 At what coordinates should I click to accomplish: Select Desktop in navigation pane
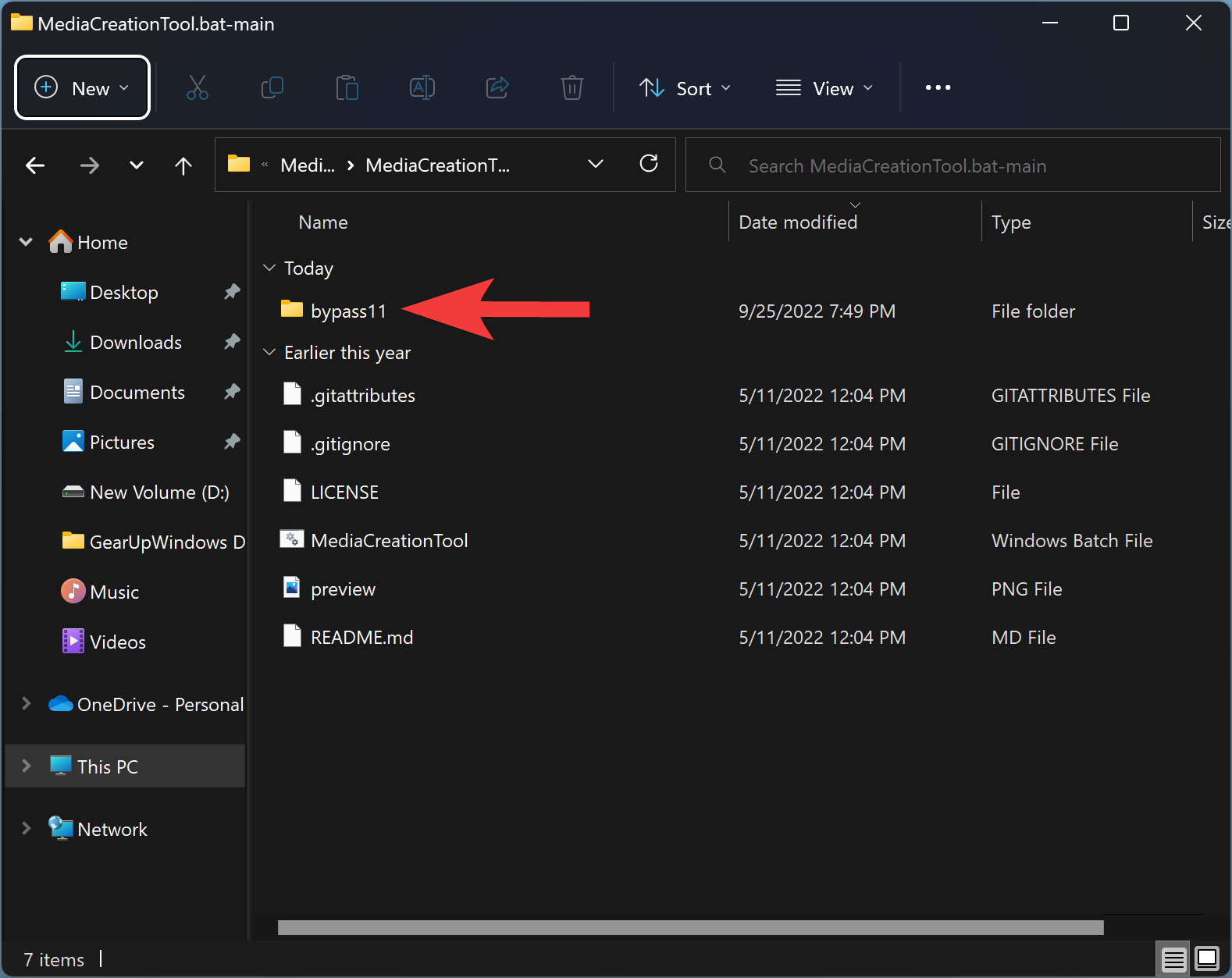[124, 293]
